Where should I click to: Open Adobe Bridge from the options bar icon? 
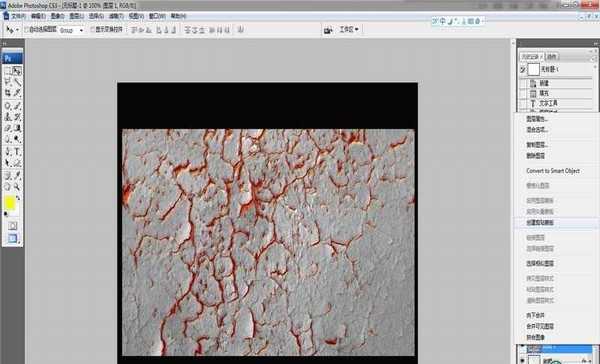pos(328,30)
